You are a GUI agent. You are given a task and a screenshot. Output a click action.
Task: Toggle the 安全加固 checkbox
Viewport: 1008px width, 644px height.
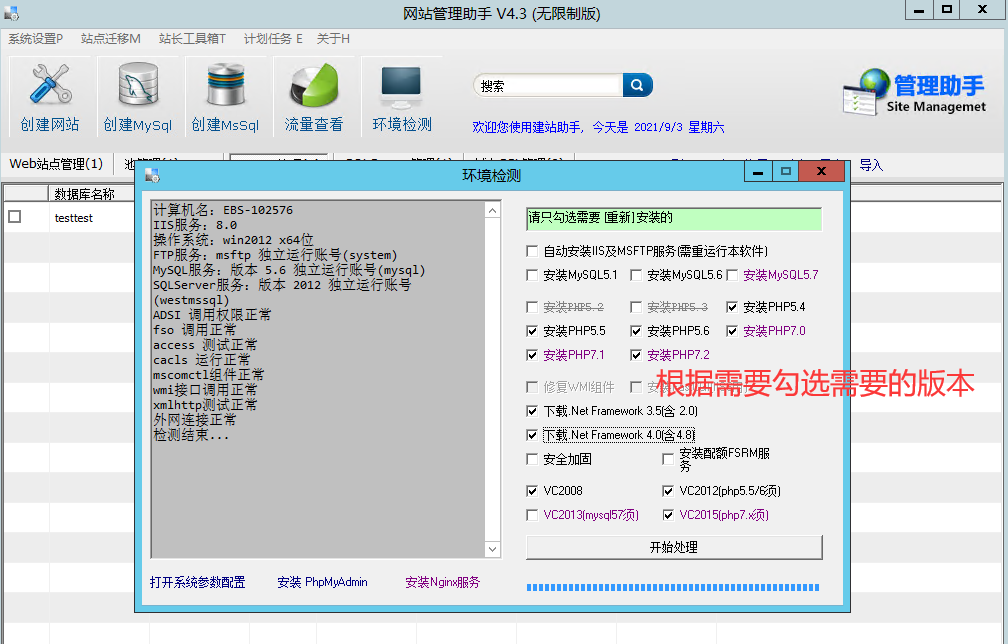click(533, 459)
